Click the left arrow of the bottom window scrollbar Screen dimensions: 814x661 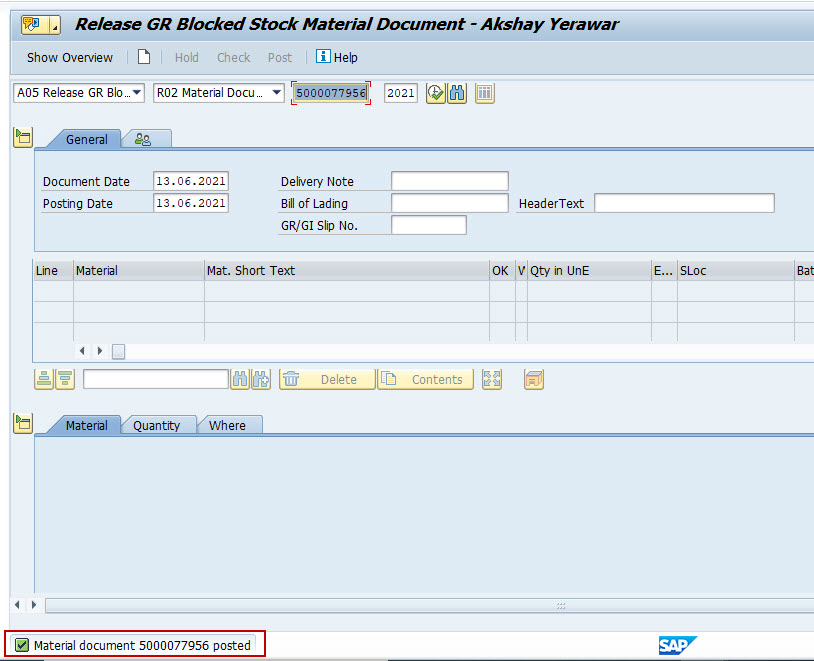pyautogui.click(x=17, y=604)
